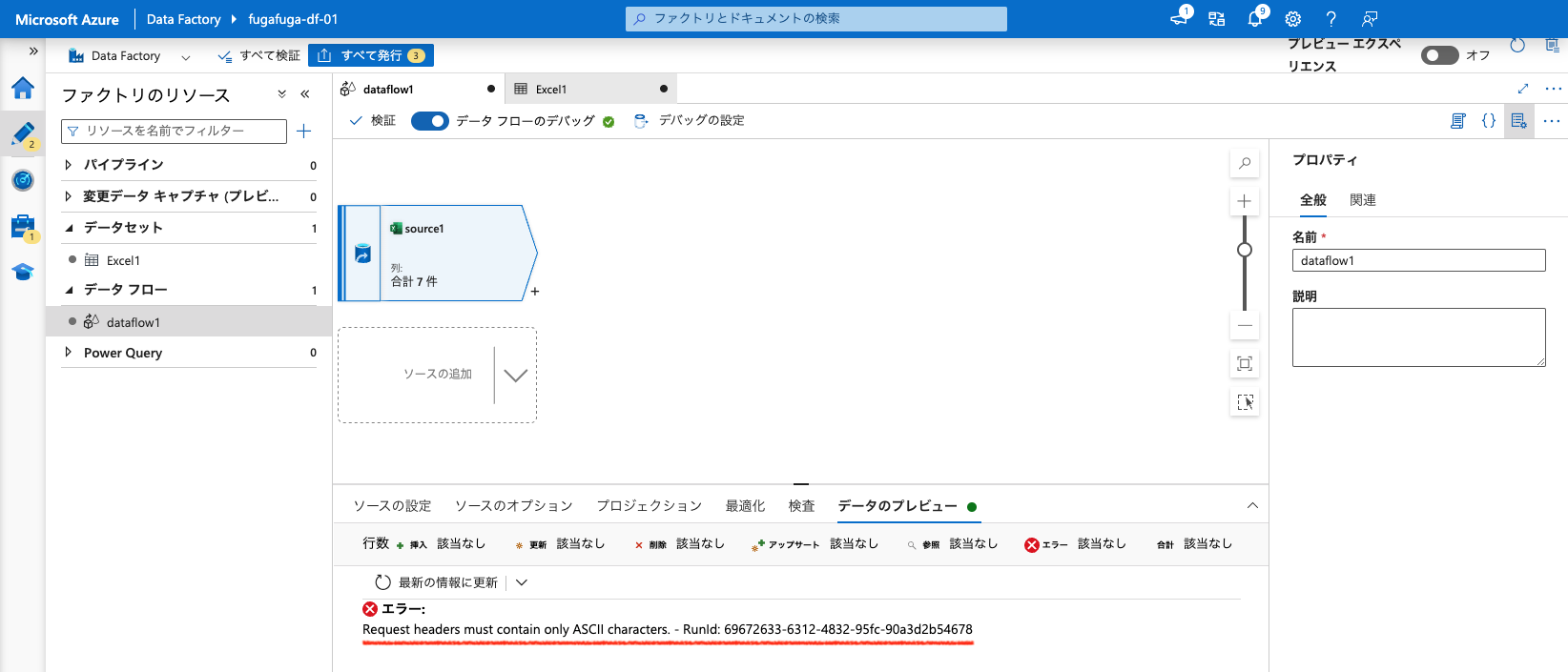
Task: Open the script view icon in dataflow toolbar
Action: click(x=1457, y=121)
